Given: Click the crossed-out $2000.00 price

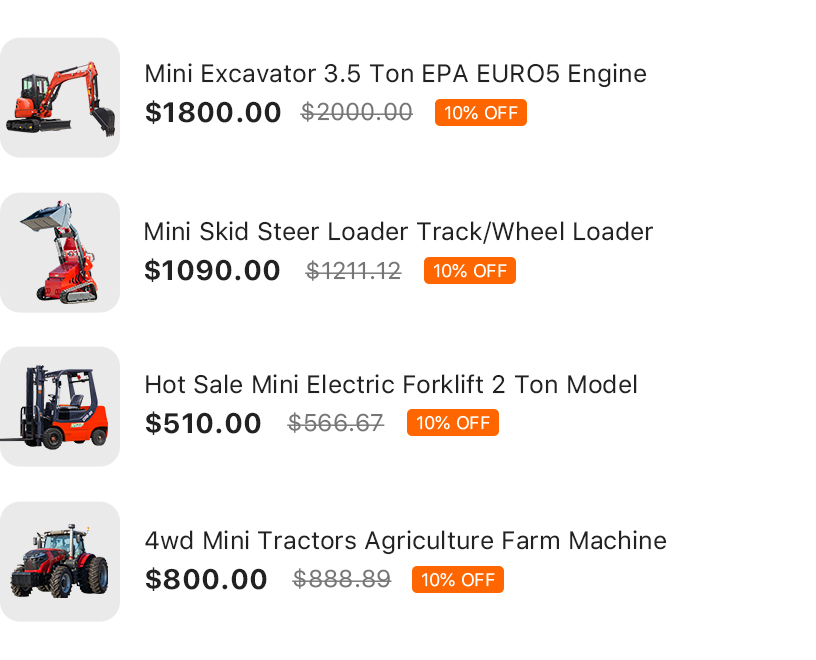Looking at the screenshot, I should tap(356, 112).
